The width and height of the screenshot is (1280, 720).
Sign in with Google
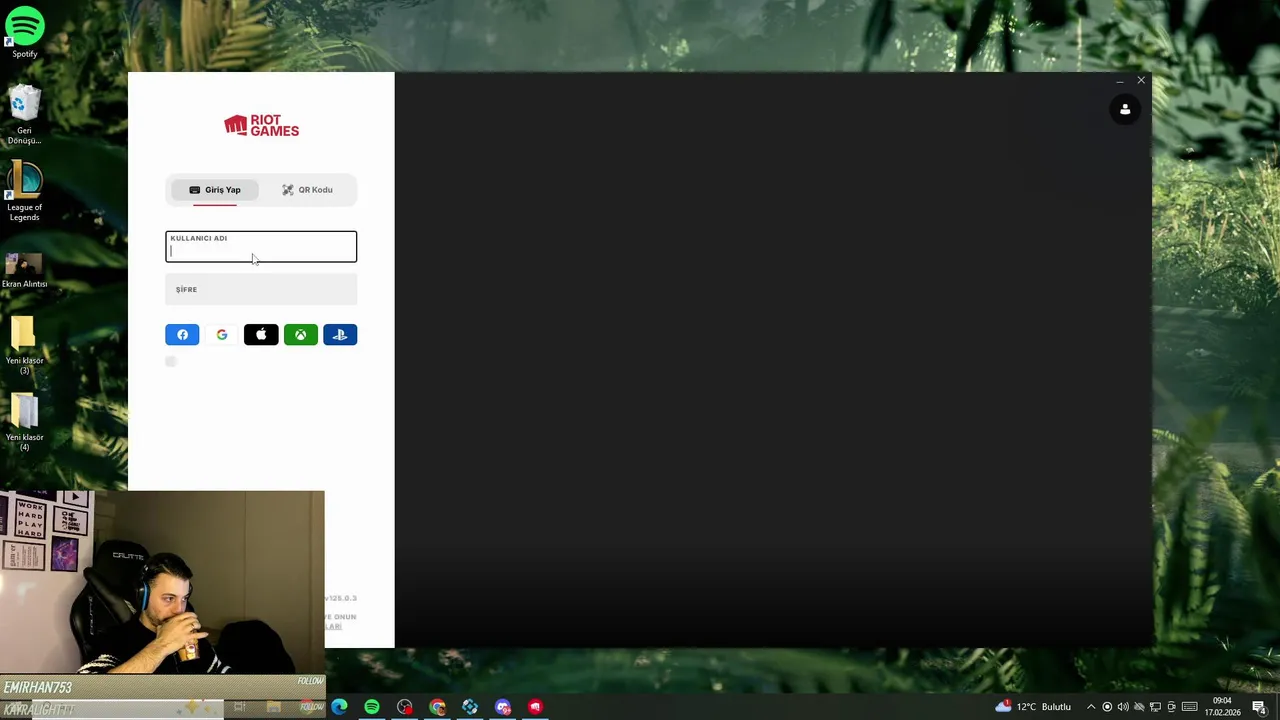(222, 335)
